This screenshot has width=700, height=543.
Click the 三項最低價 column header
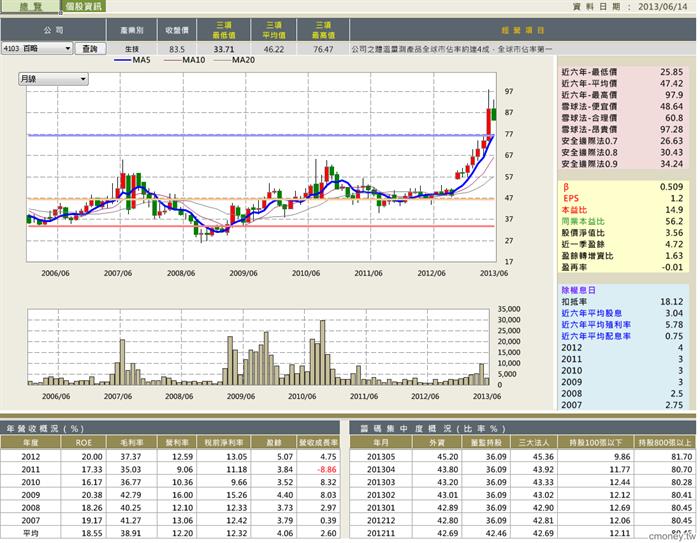tap(224, 30)
